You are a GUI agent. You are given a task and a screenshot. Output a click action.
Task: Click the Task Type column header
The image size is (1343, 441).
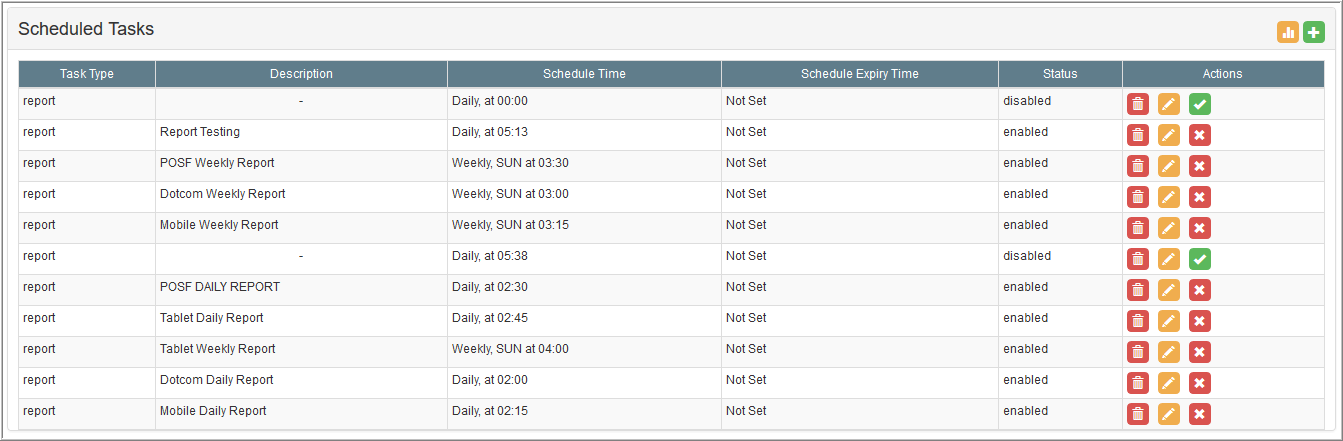coord(87,74)
